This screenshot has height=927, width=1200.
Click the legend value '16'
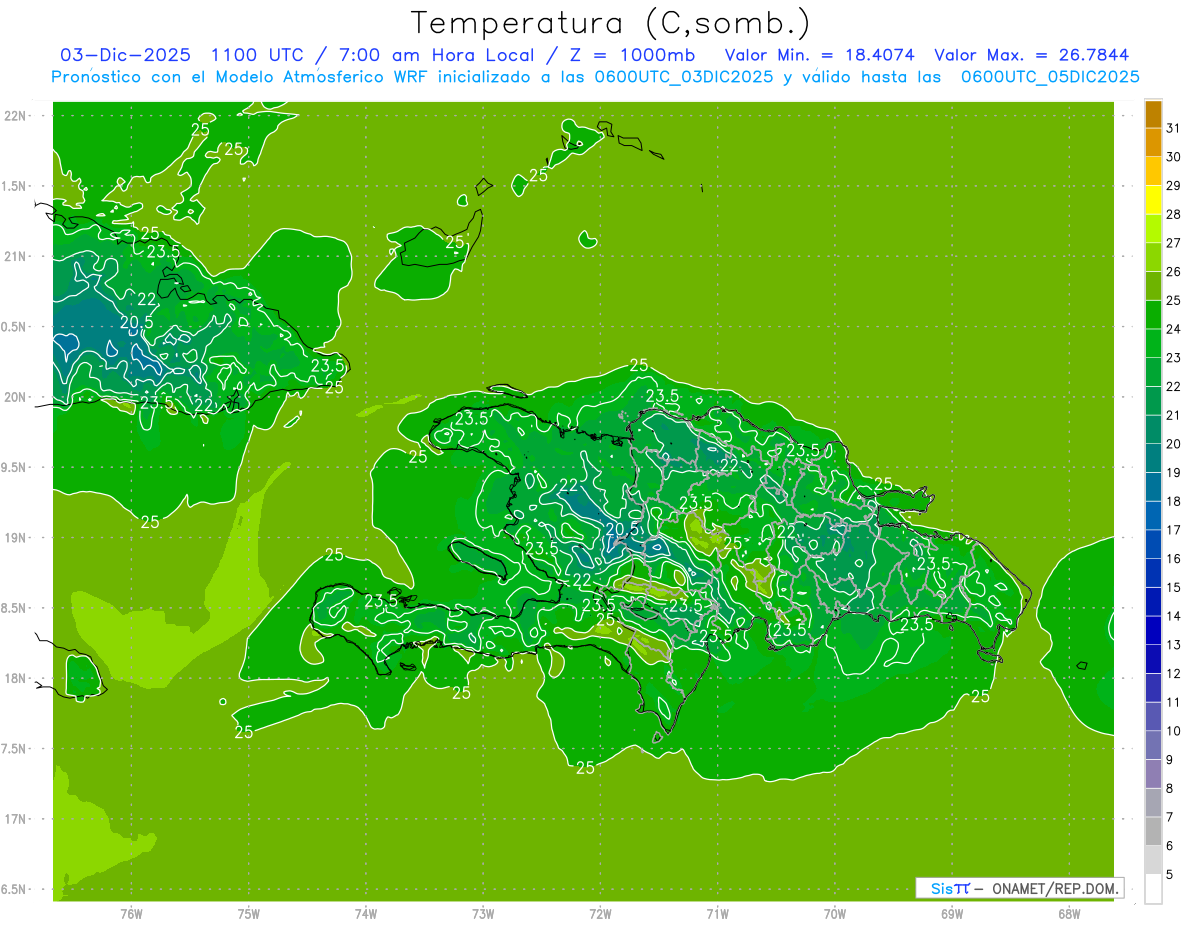click(x=1174, y=559)
